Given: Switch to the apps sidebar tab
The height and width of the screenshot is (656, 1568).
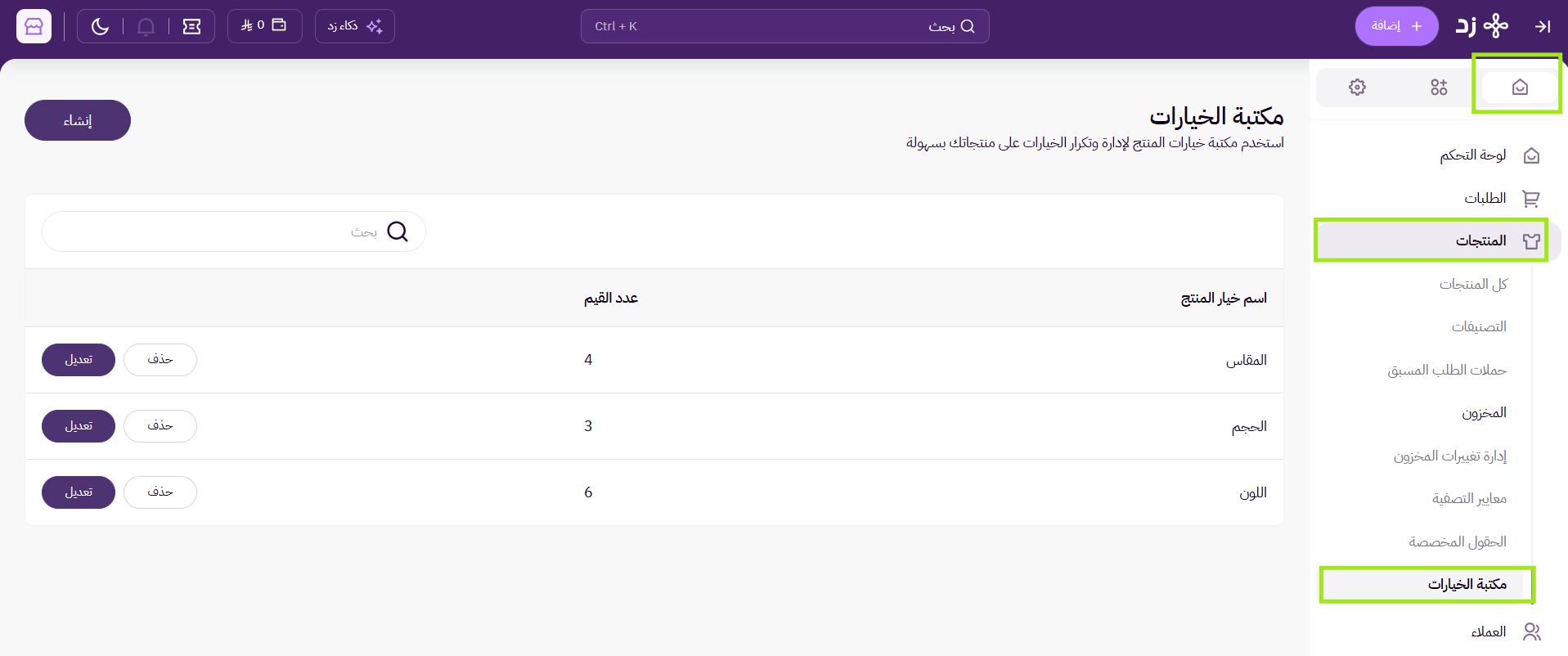Looking at the screenshot, I should pos(1439,88).
